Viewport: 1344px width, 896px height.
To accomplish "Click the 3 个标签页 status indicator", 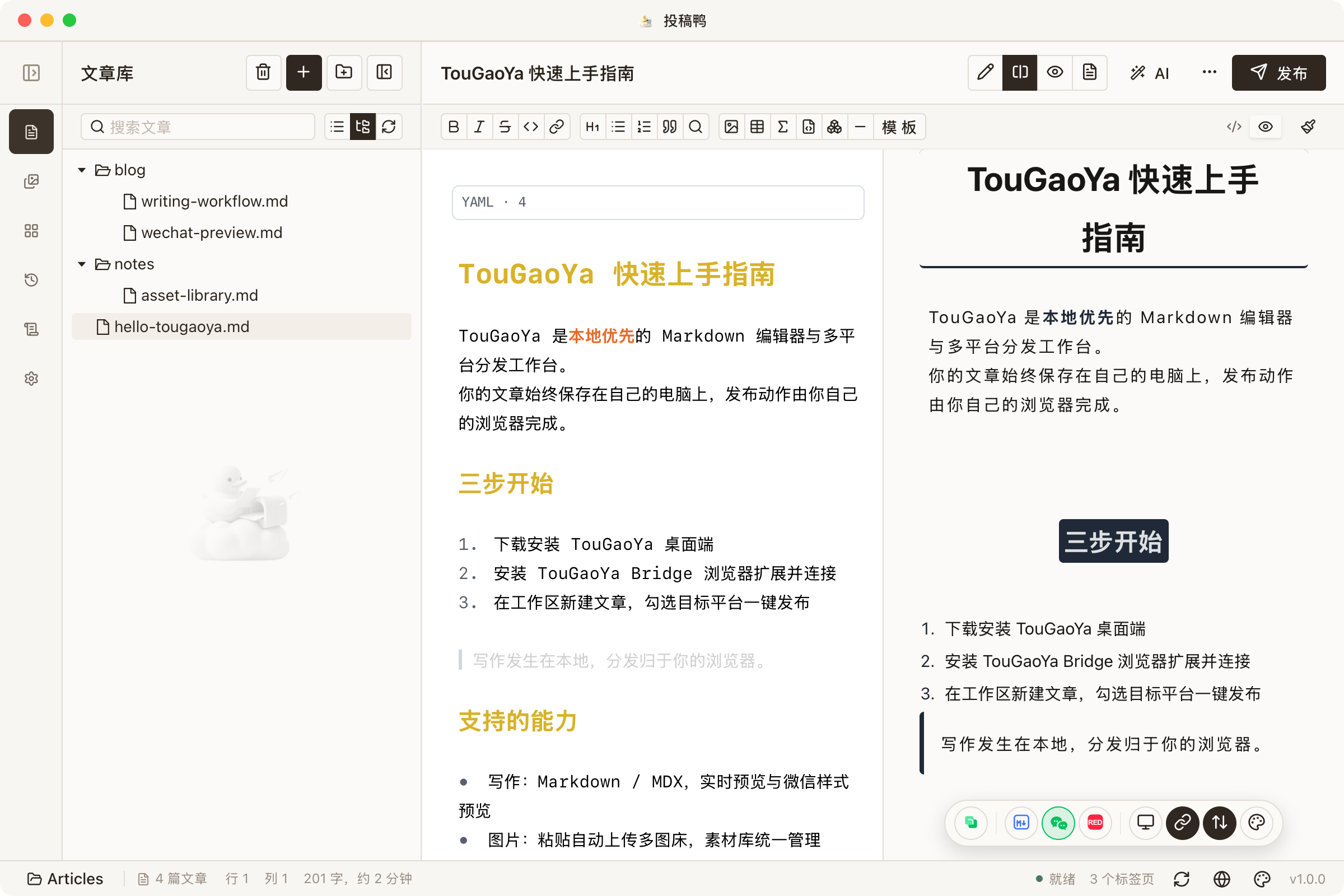I will [x=1122, y=879].
